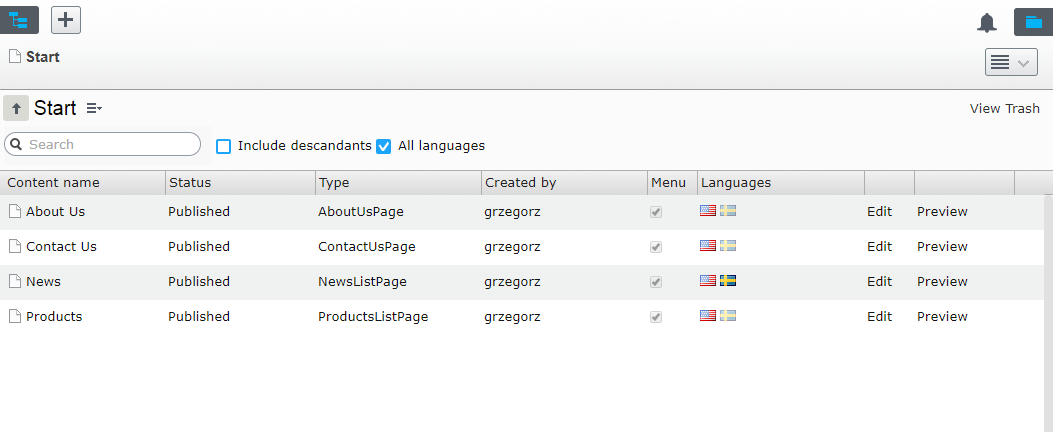1053x432 pixels.
Task: Open the view options list dropdown
Action: pos(1011,62)
